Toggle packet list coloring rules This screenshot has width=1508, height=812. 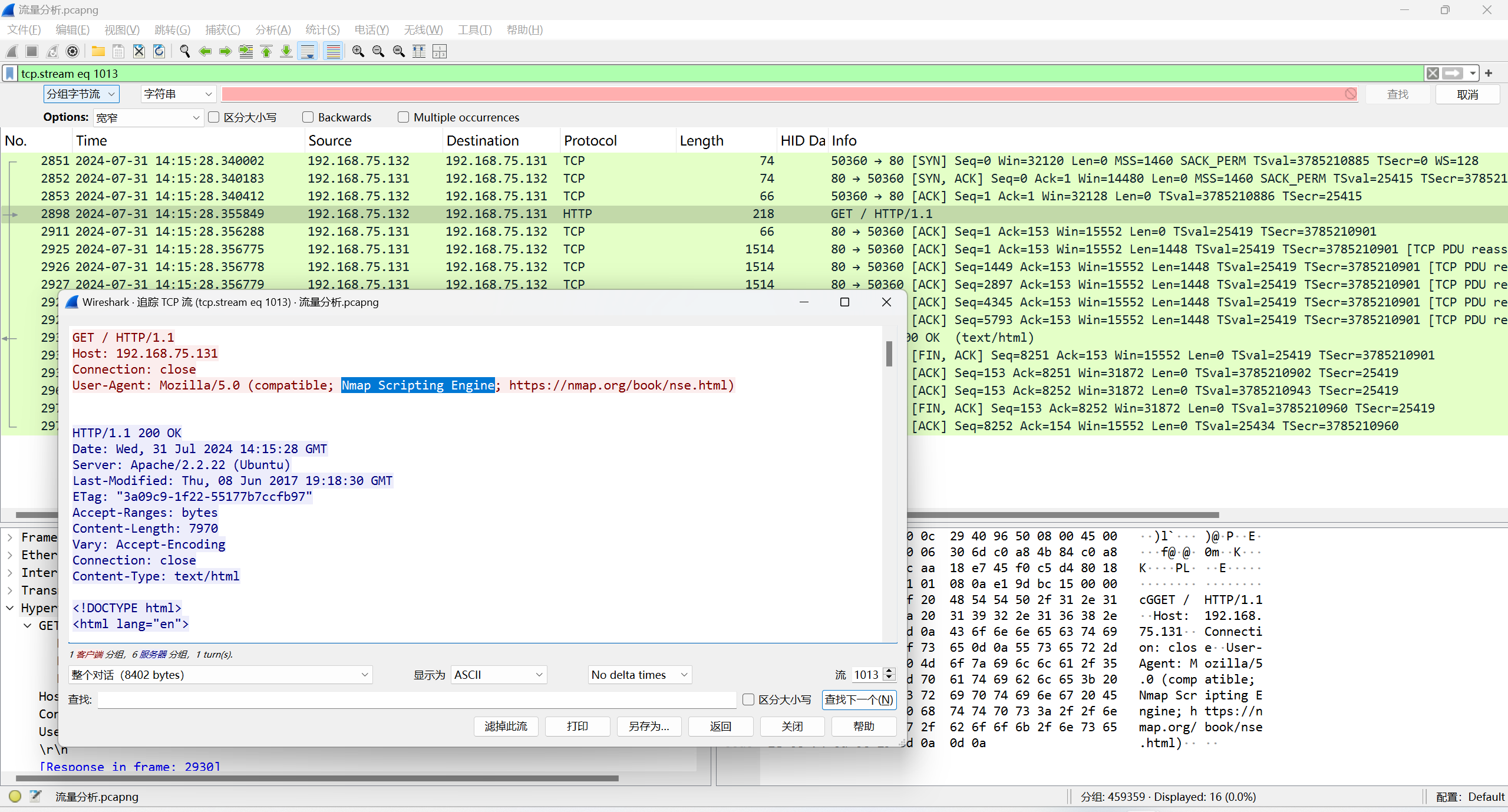click(x=334, y=52)
